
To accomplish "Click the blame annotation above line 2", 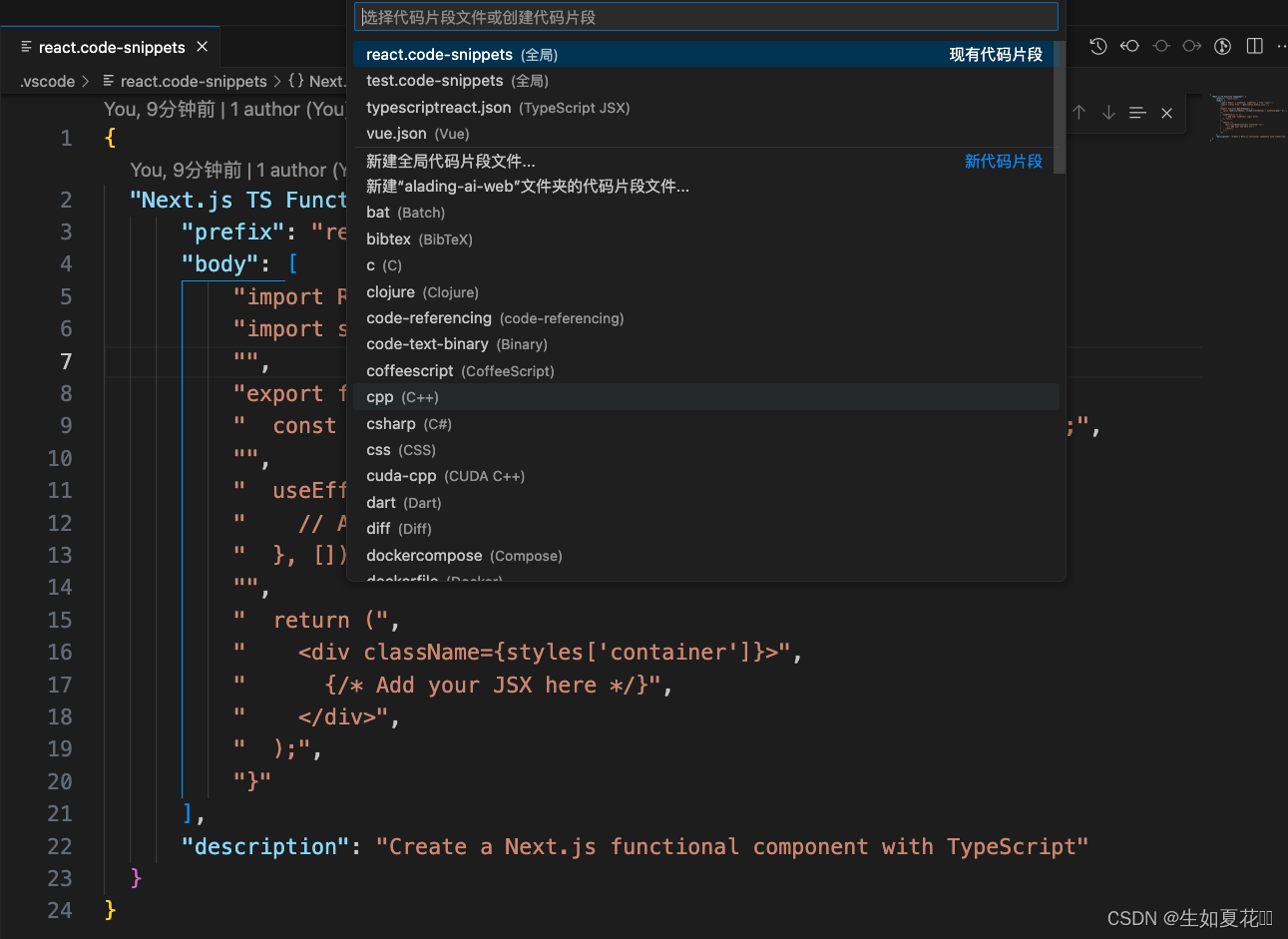I will click(238, 170).
